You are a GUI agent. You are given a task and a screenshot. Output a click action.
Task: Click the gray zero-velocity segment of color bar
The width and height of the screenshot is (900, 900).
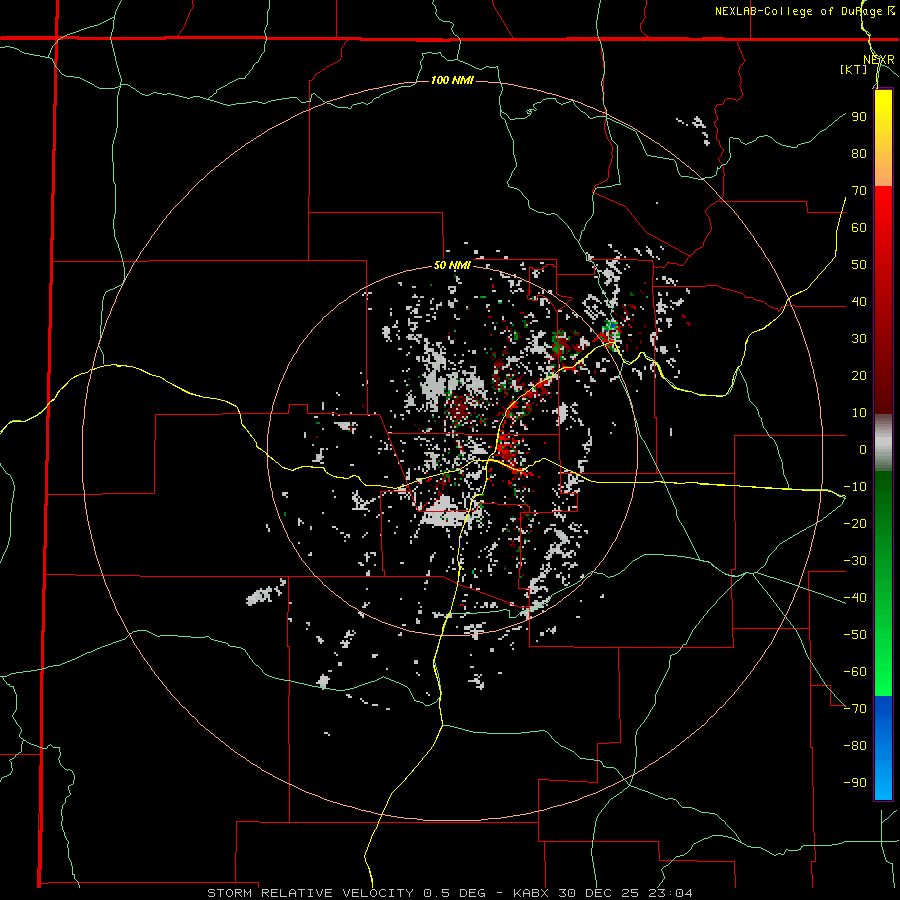[x=883, y=443]
